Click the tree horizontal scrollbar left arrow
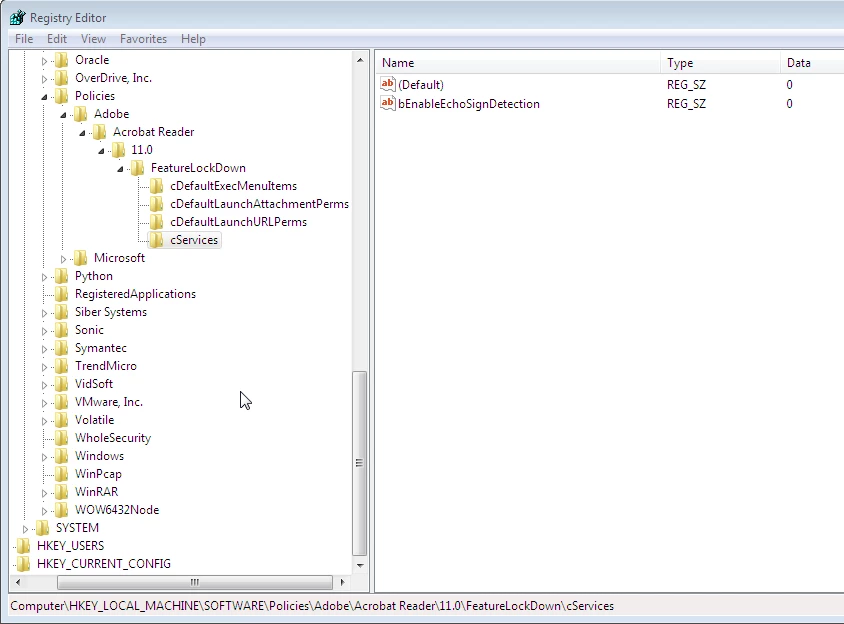 click(18, 582)
